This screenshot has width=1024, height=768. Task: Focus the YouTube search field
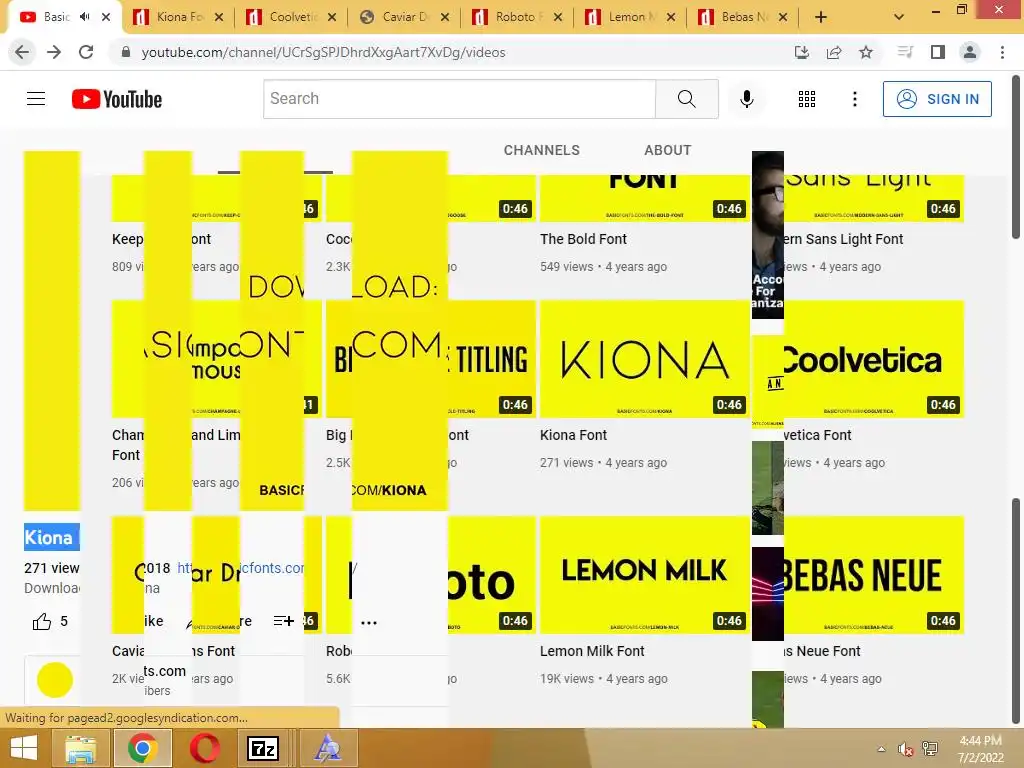(x=459, y=99)
